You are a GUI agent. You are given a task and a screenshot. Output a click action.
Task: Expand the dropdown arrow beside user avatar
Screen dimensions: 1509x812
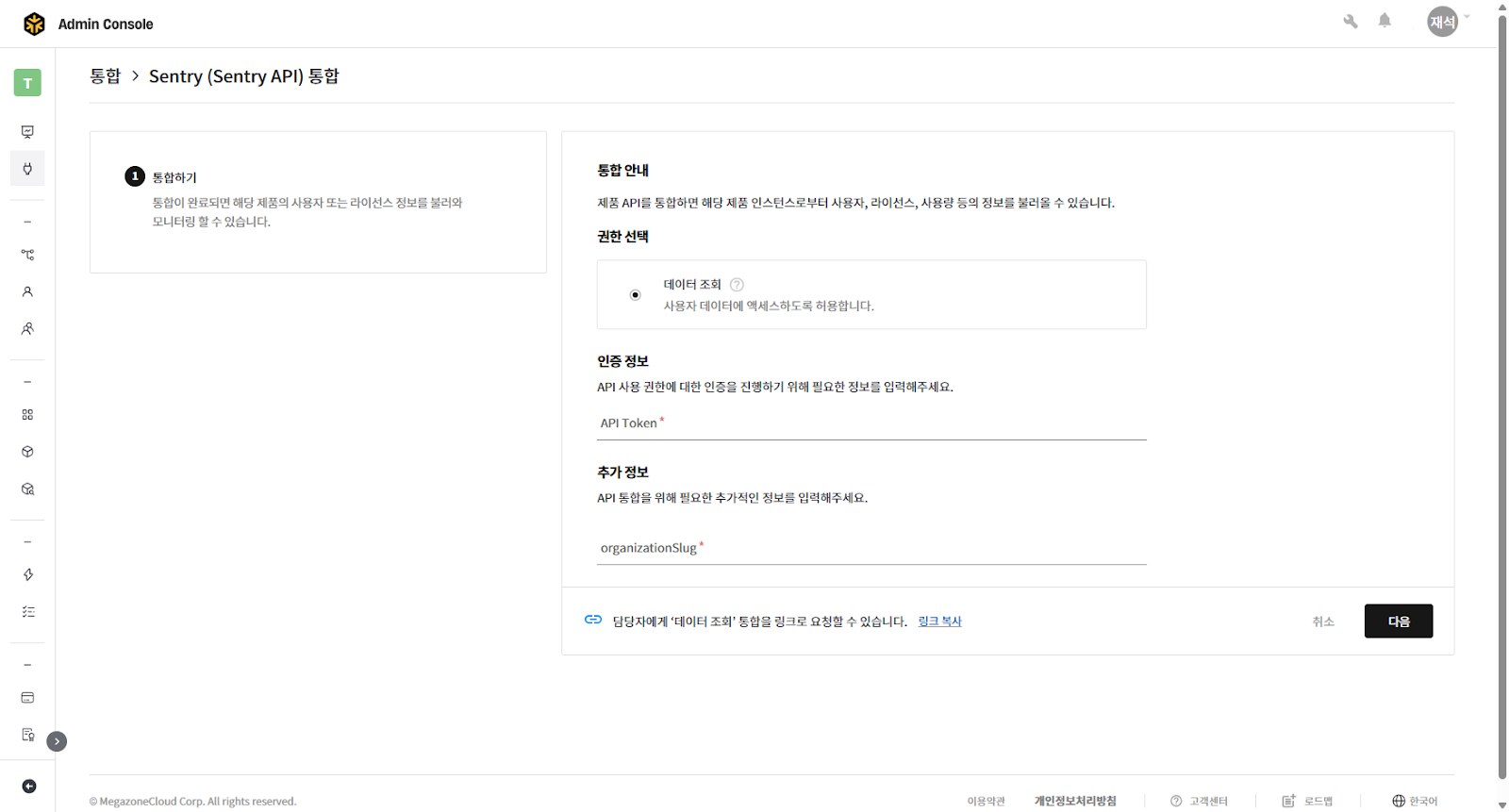(1467, 17)
